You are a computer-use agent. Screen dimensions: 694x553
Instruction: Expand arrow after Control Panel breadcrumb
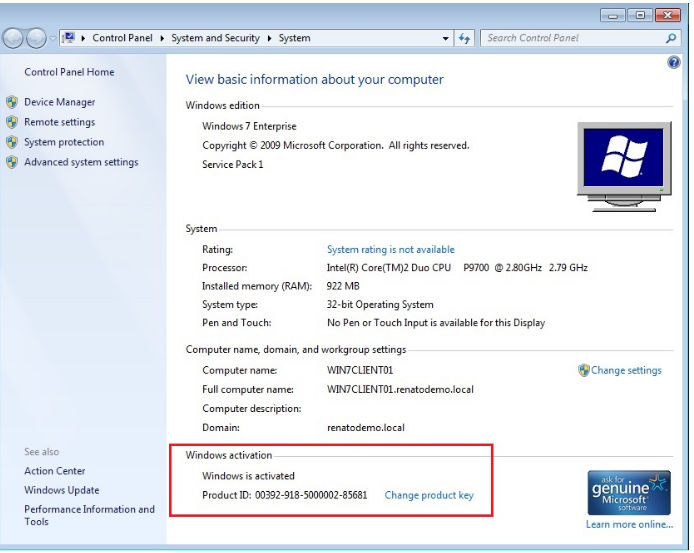click(x=162, y=38)
